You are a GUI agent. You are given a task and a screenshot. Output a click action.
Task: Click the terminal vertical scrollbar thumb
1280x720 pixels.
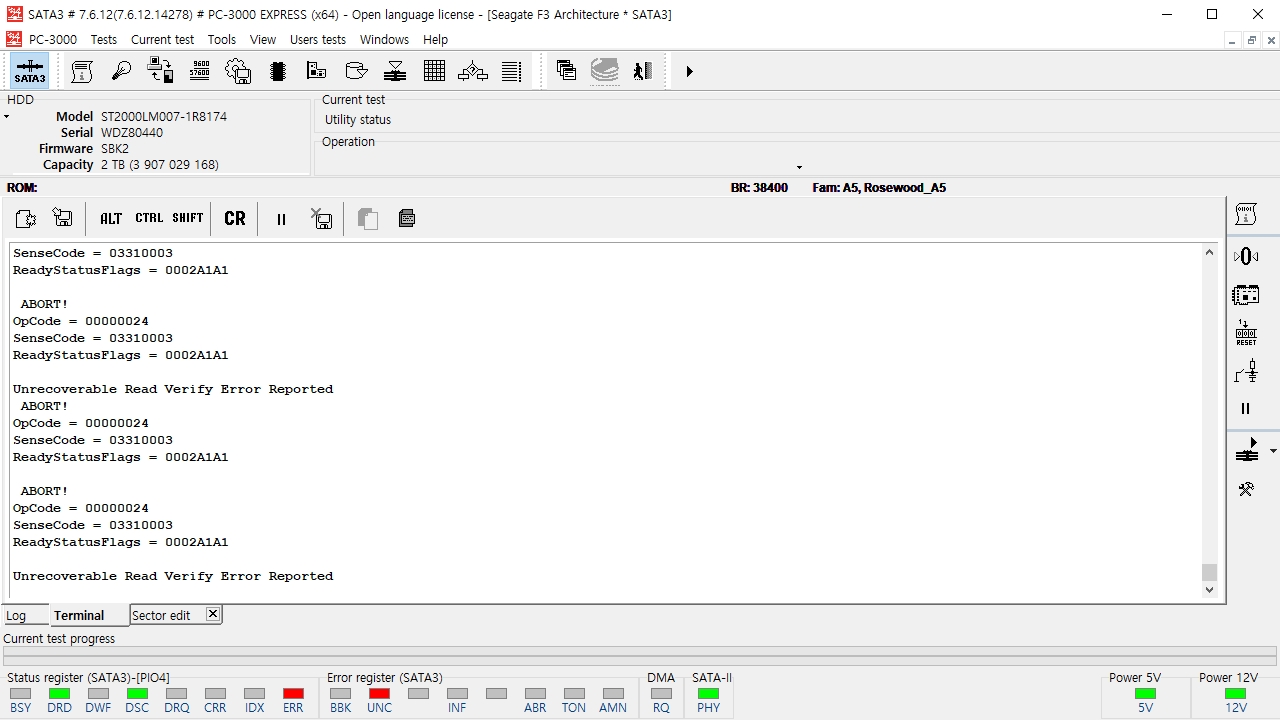pos(1209,572)
